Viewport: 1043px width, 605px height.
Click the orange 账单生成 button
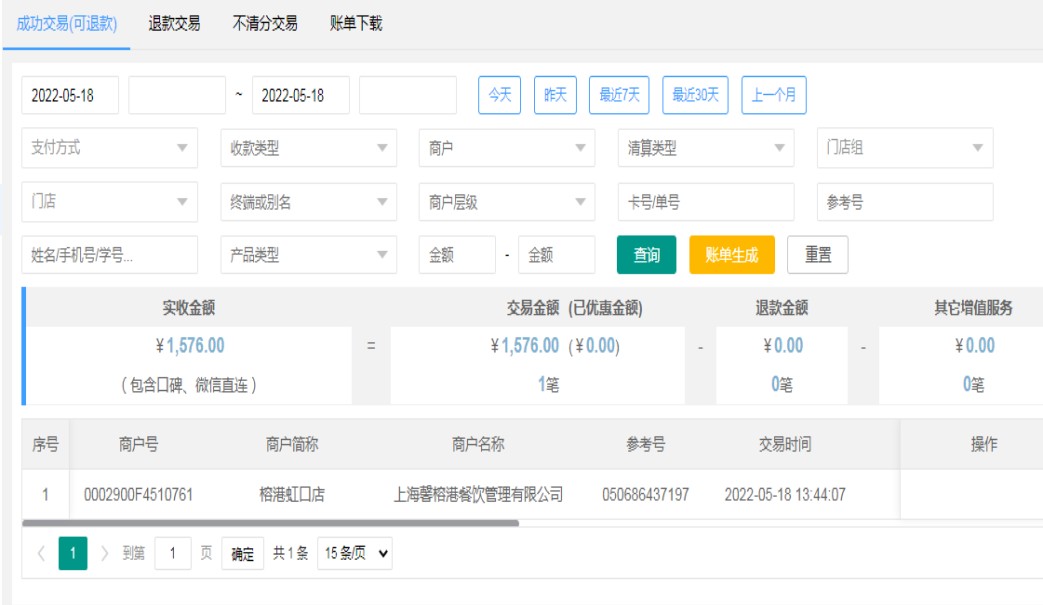pos(731,255)
